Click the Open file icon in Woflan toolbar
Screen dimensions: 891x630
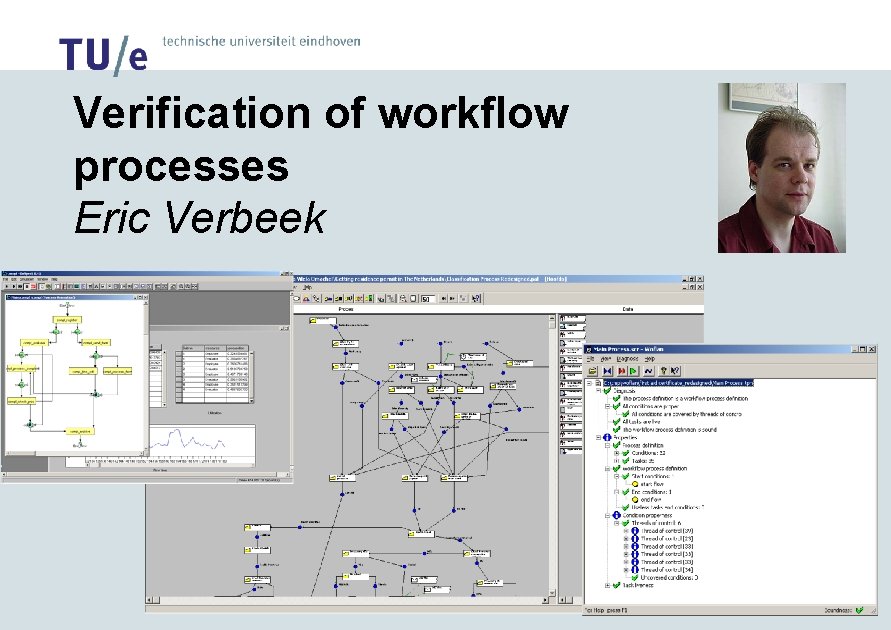593,371
